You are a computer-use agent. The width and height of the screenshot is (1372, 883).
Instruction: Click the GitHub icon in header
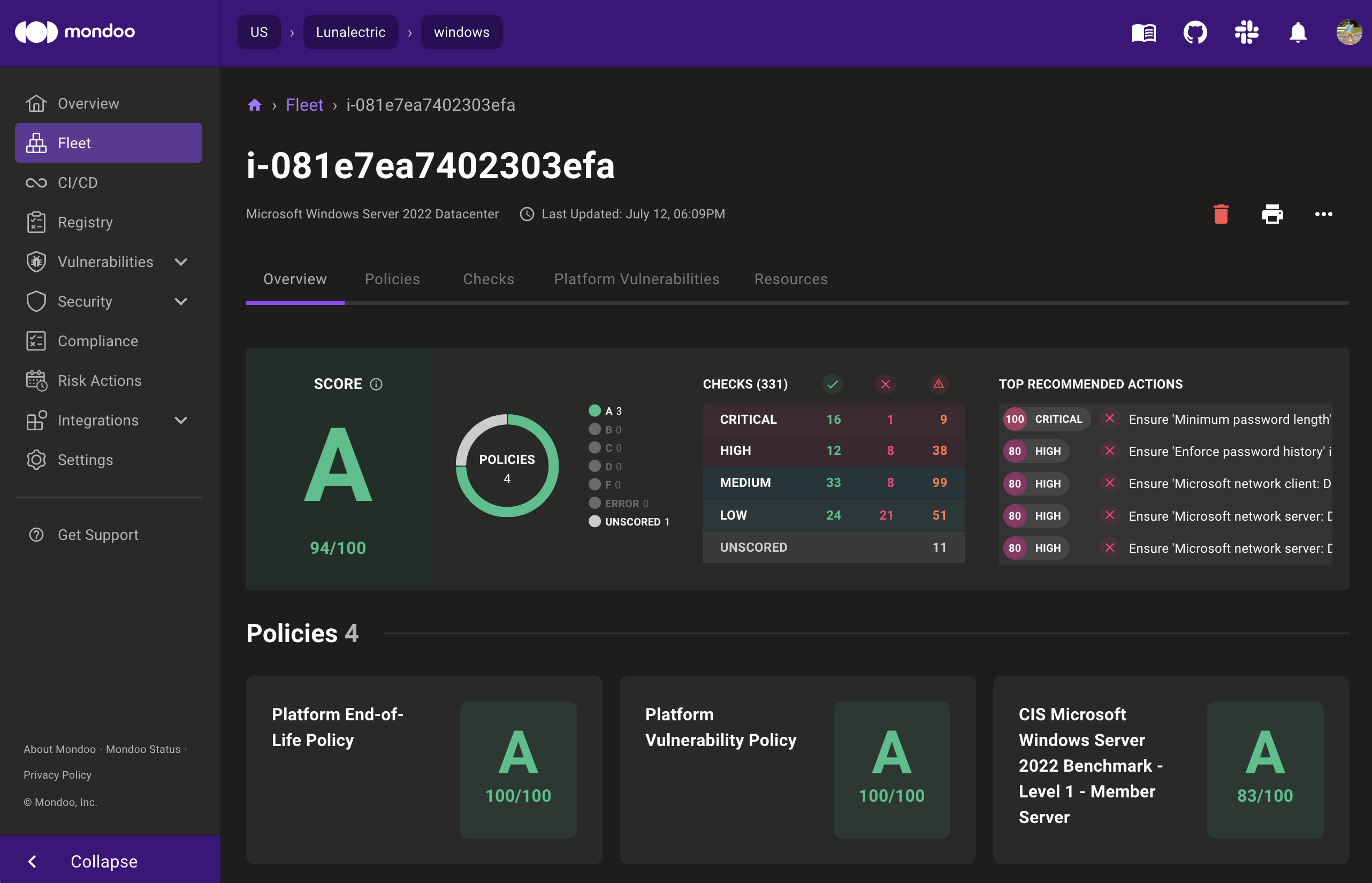1195,33
